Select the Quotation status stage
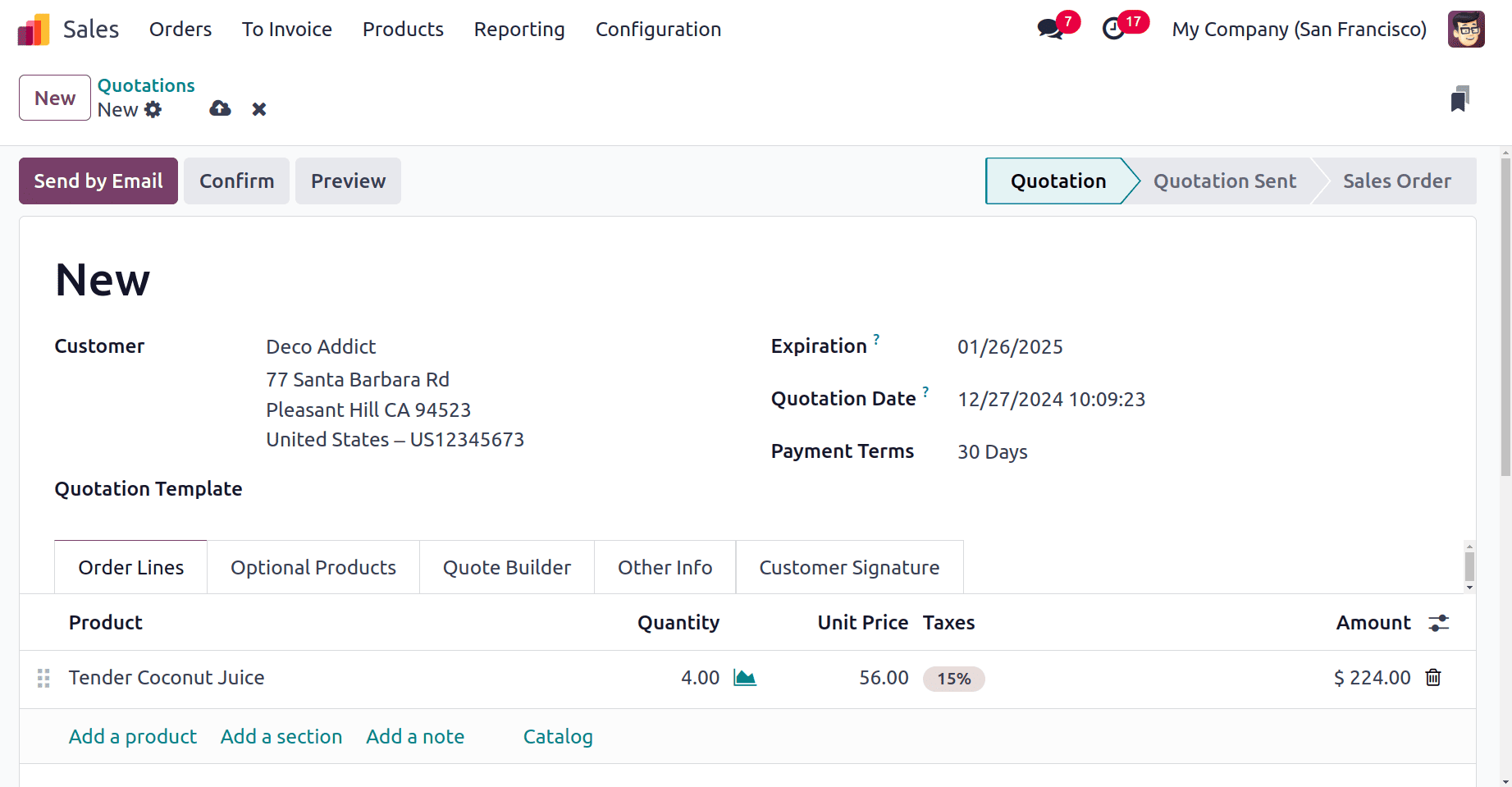The height and width of the screenshot is (787, 1512). tap(1058, 181)
